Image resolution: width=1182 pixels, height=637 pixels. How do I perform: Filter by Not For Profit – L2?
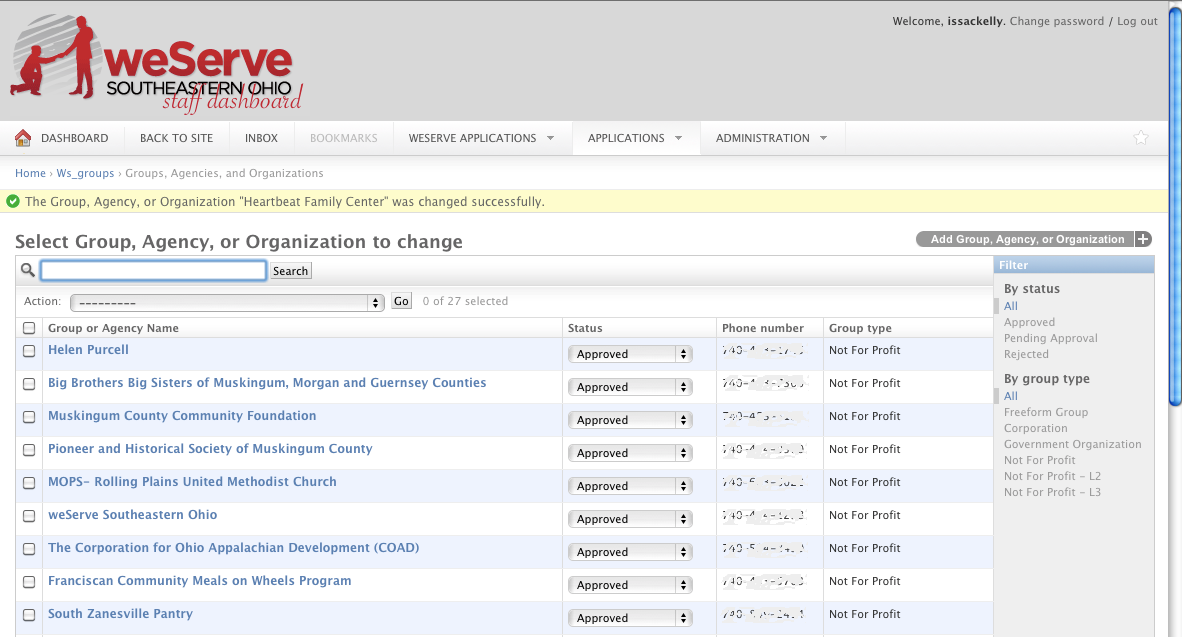(x=1052, y=476)
